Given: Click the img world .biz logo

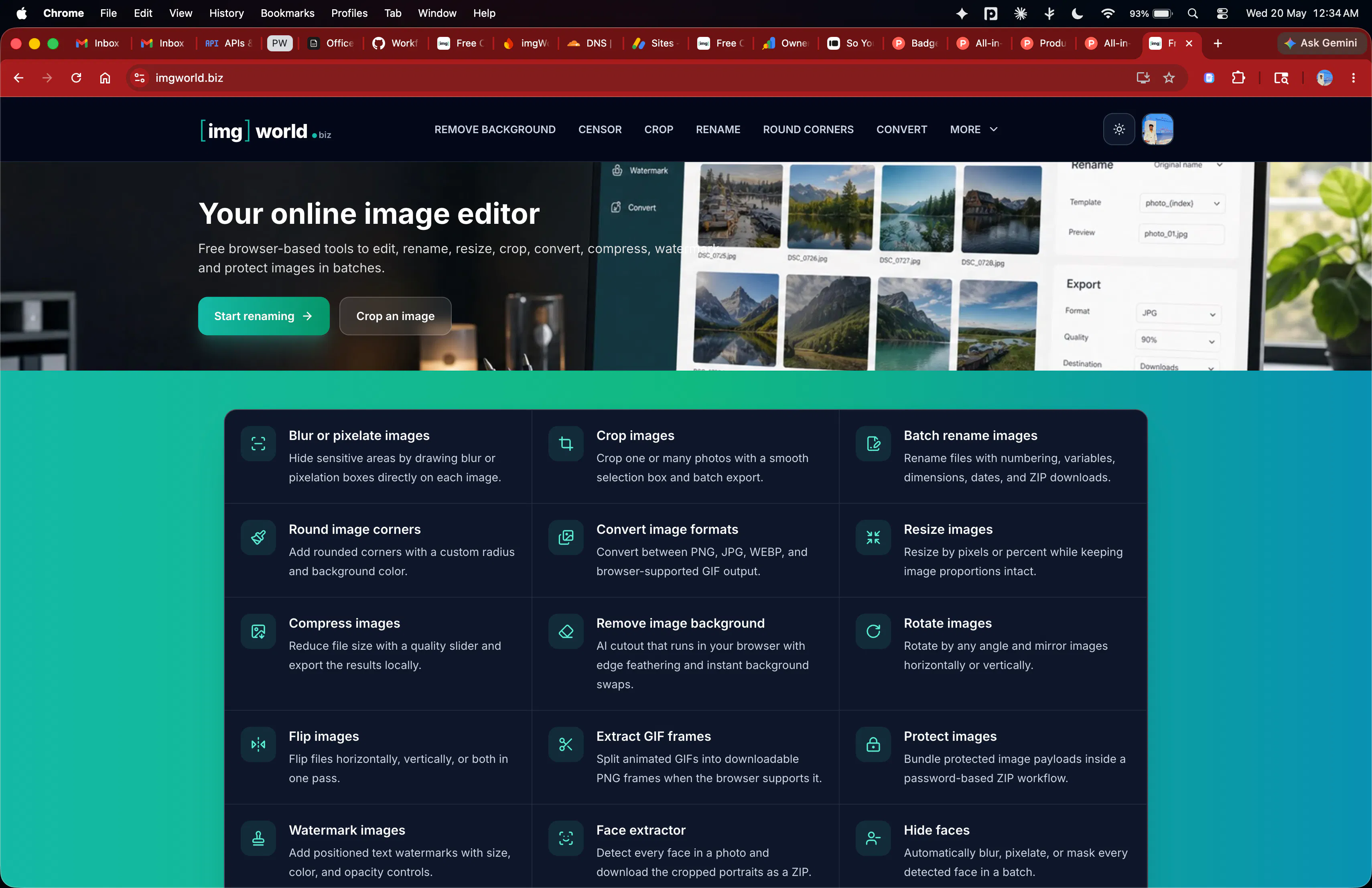Looking at the screenshot, I should (x=266, y=131).
